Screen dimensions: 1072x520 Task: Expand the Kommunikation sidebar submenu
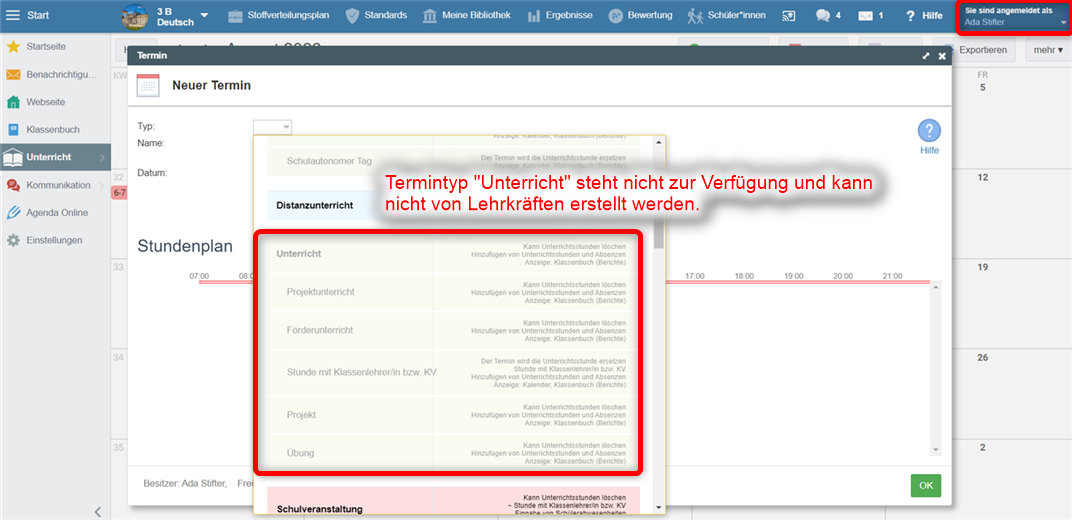(x=101, y=185)
